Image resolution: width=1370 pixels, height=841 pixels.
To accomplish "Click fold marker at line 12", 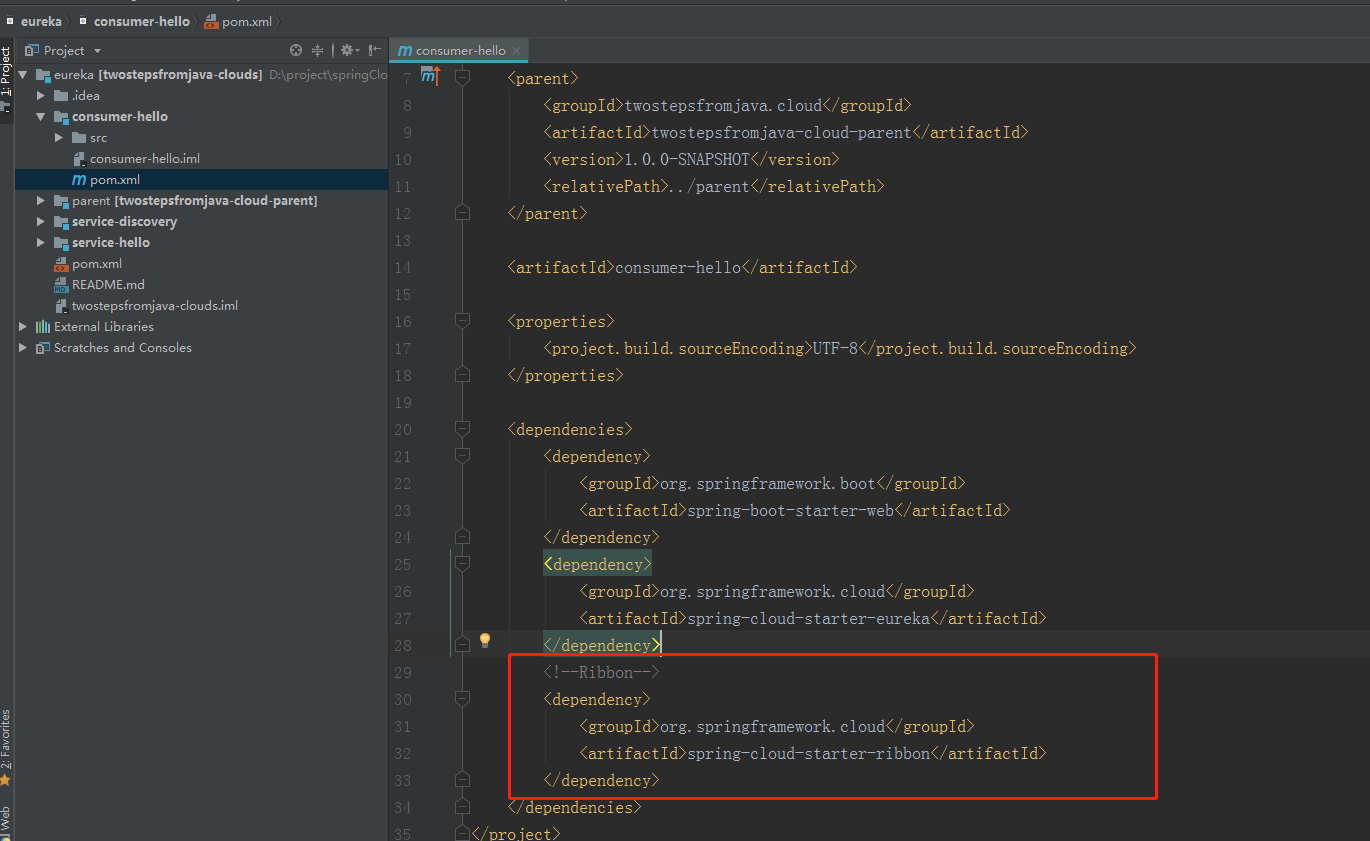I will click(x=462, y=212).
